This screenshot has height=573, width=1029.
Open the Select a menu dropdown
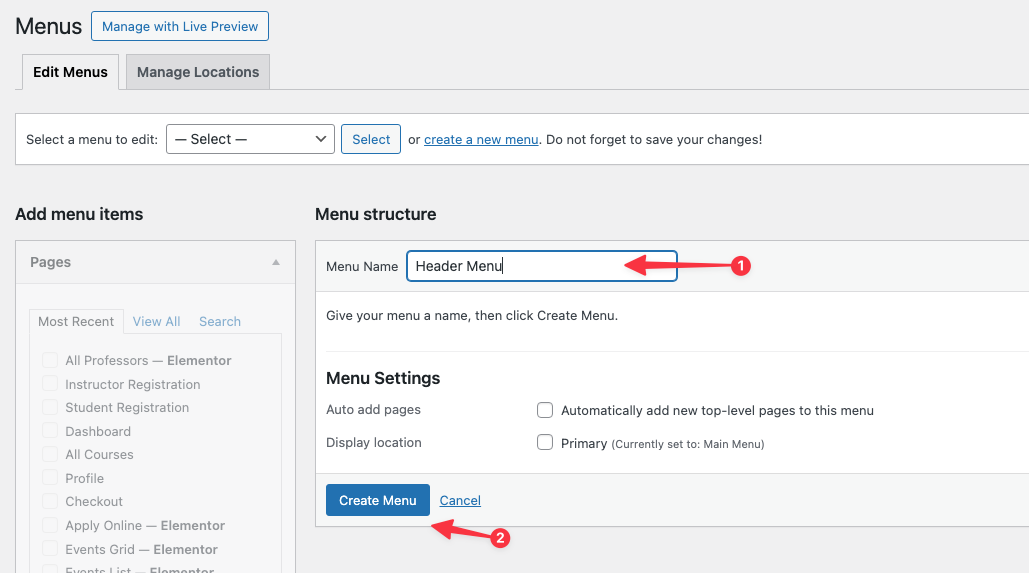[x=250, y=139]
